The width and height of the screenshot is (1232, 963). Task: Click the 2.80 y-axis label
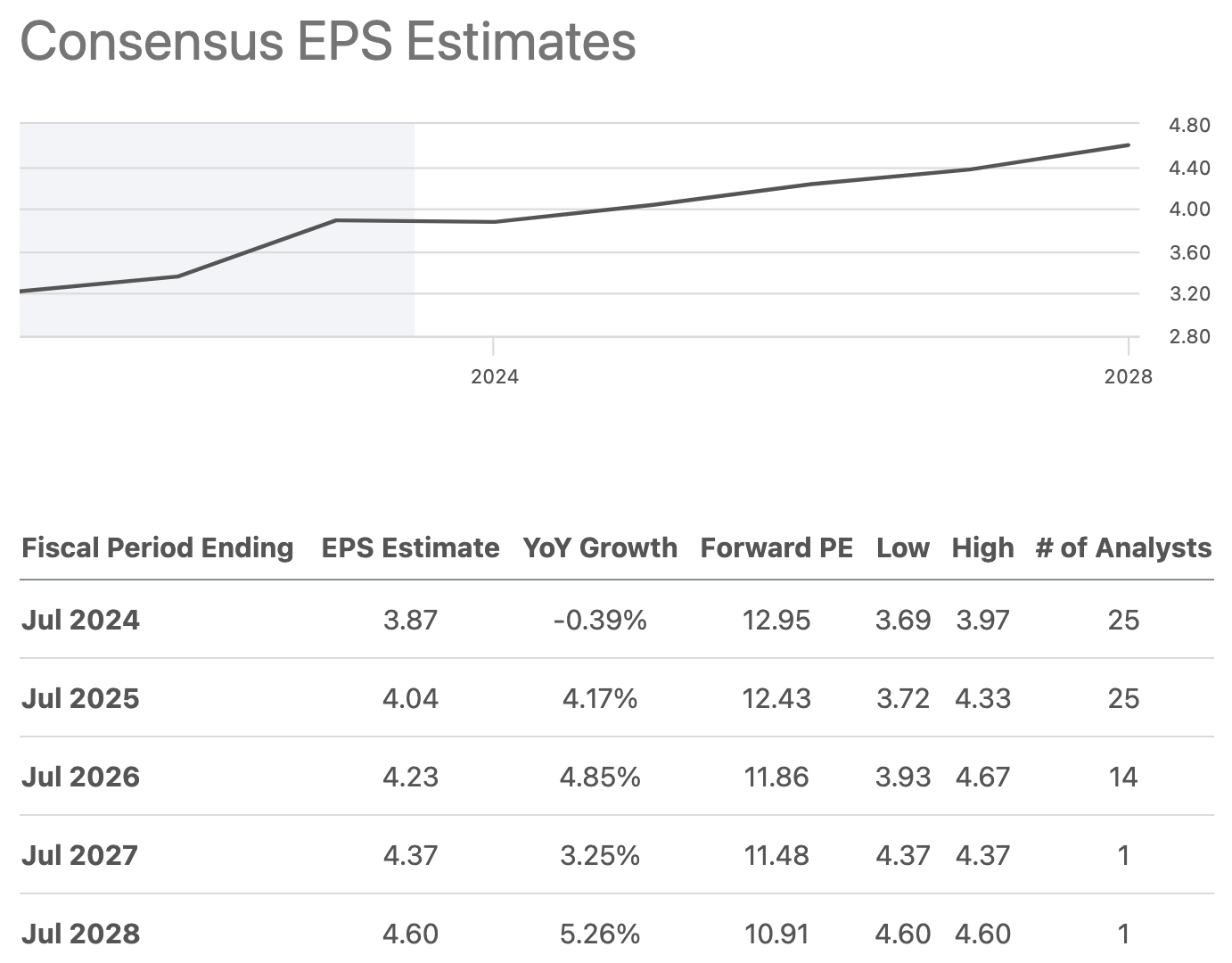click(x=1189, y=336)
